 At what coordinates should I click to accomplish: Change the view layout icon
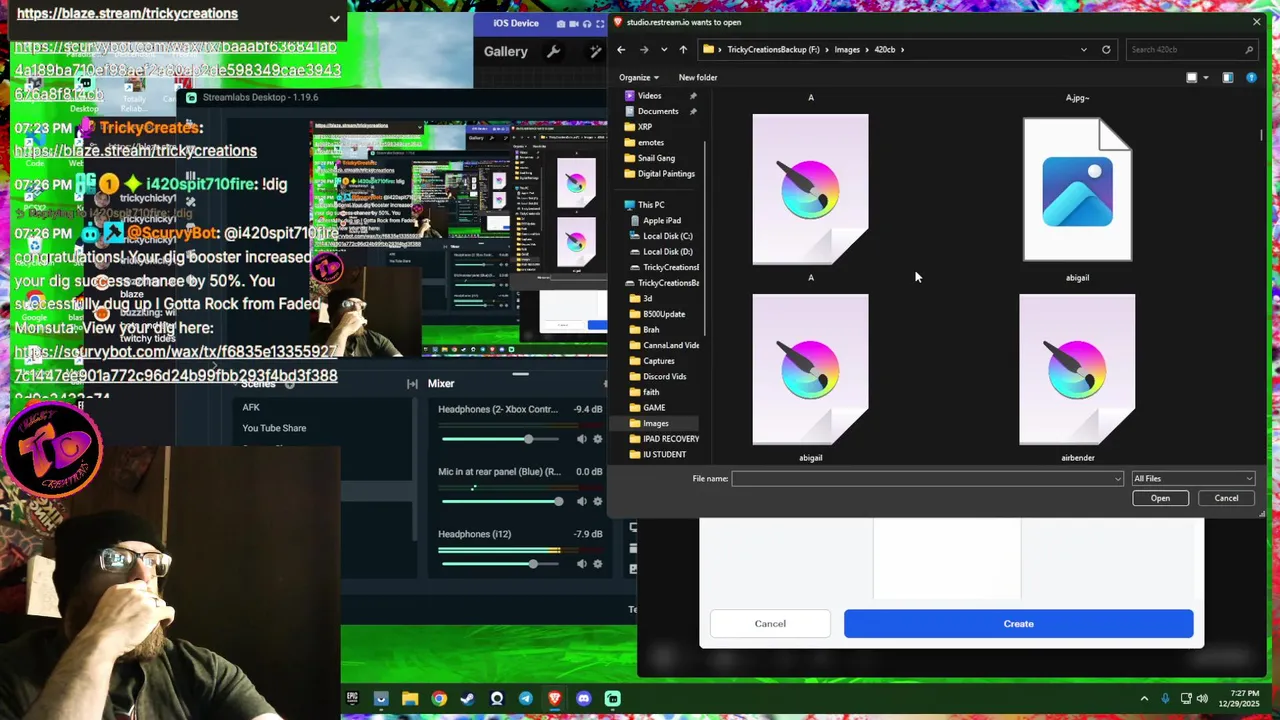(x=1191, y=77)
